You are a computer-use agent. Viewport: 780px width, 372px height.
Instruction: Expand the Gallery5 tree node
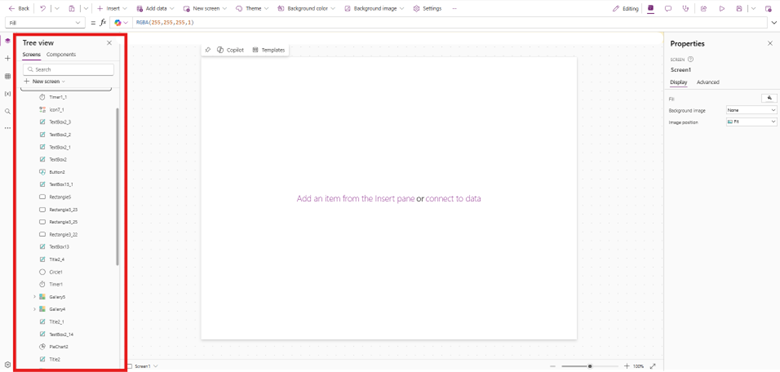coord(34,297)
